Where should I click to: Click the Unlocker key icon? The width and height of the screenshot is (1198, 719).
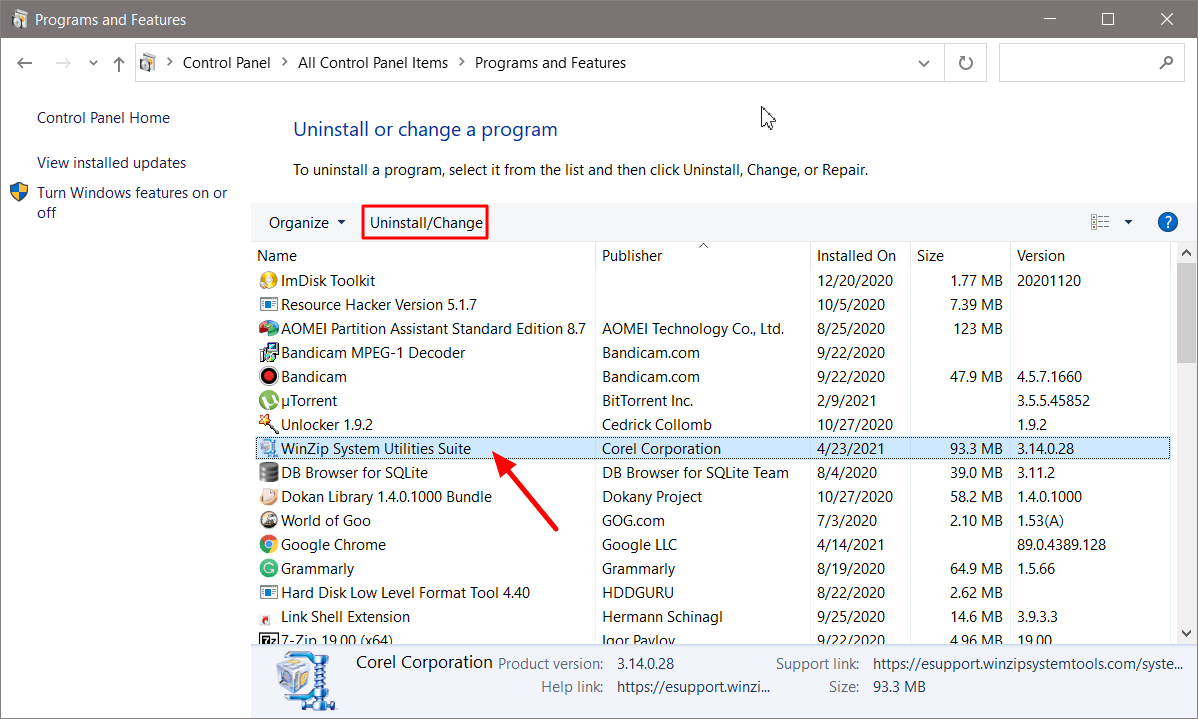(x=267, y=424)
